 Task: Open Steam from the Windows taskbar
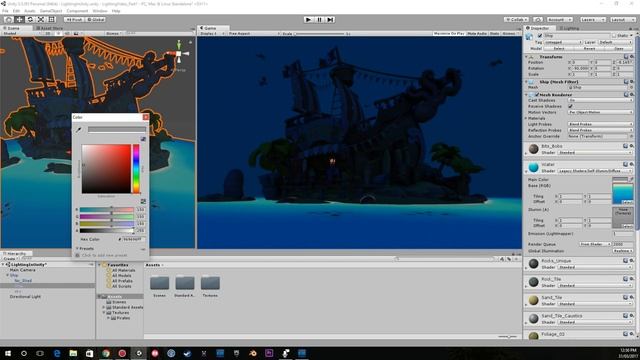coord(187,353)
